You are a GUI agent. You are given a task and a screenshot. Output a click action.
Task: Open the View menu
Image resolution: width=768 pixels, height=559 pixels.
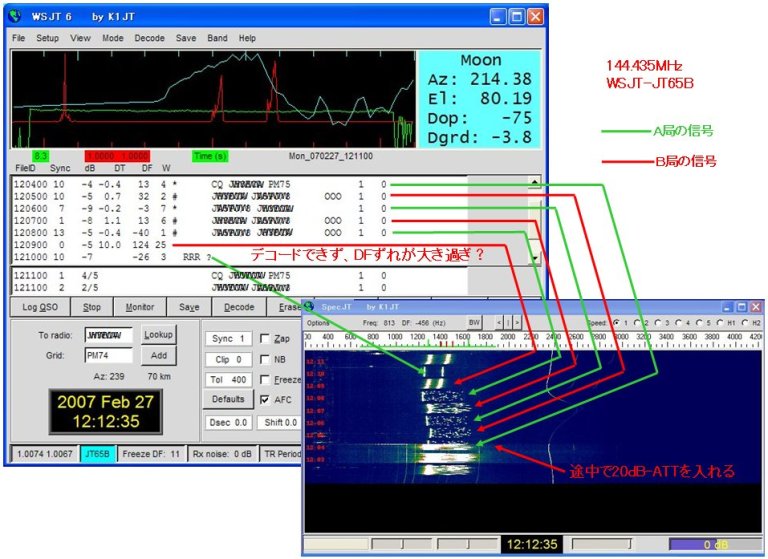(80, 38)
